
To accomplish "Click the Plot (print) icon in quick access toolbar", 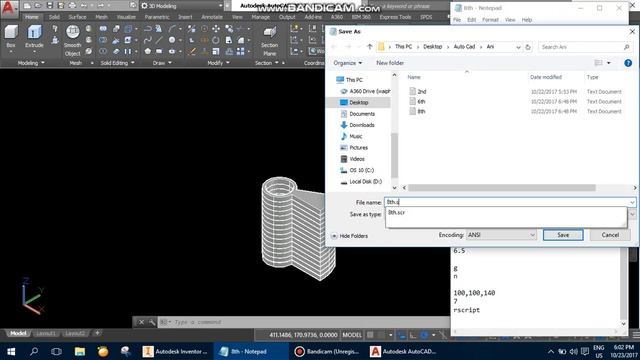I will pos(72,6).
